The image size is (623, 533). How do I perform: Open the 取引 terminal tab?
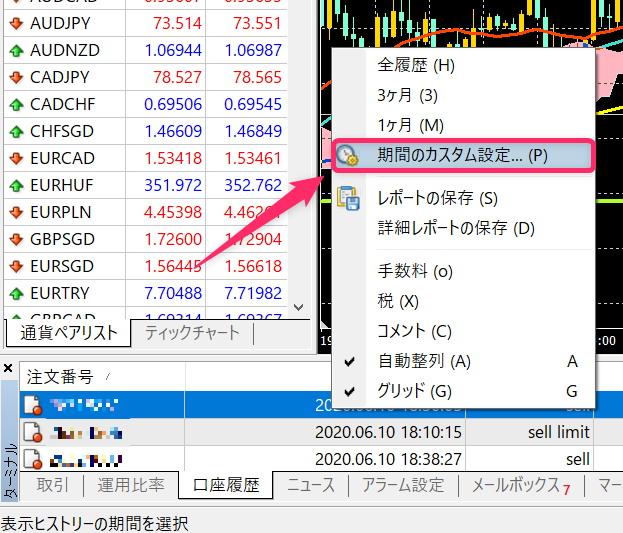pos(52,485)
